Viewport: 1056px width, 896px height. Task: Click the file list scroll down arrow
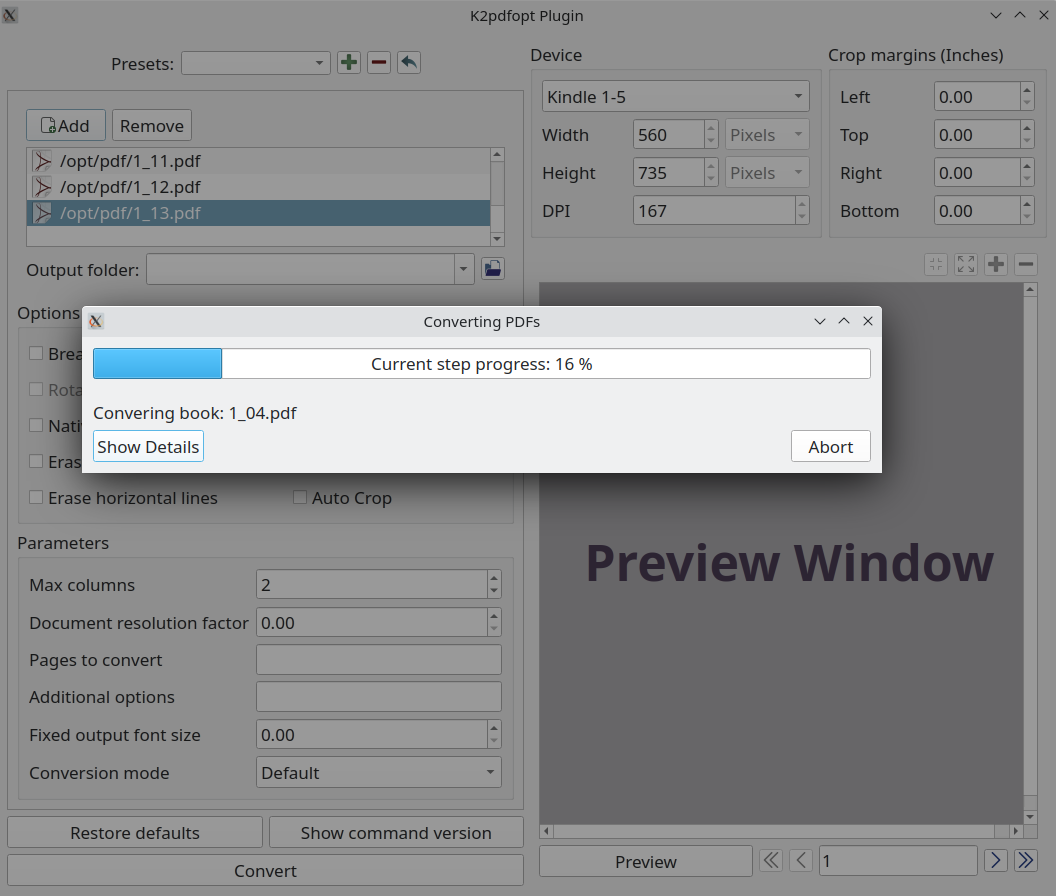(497, 238)
